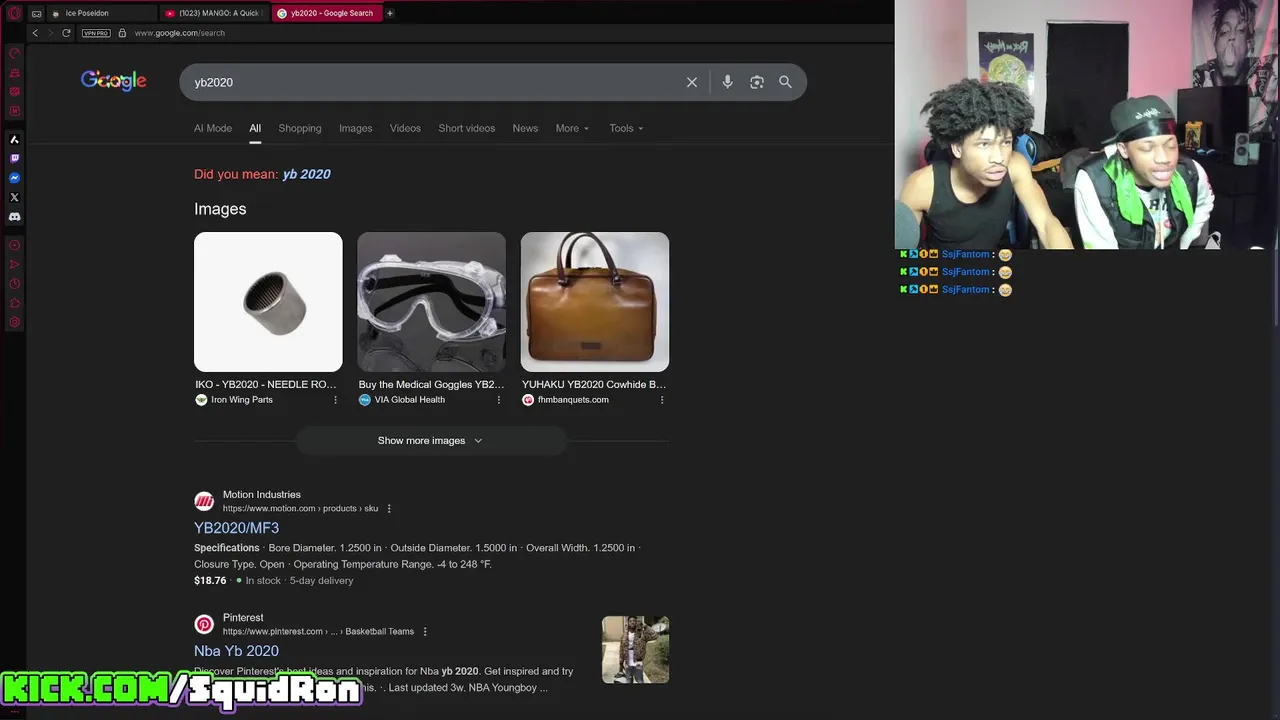Image resolution: width=1280 pixels, height=720 pixels.
Task: Open the Shopping results tab
Action: pyautogui.click(x=300, y=128)
